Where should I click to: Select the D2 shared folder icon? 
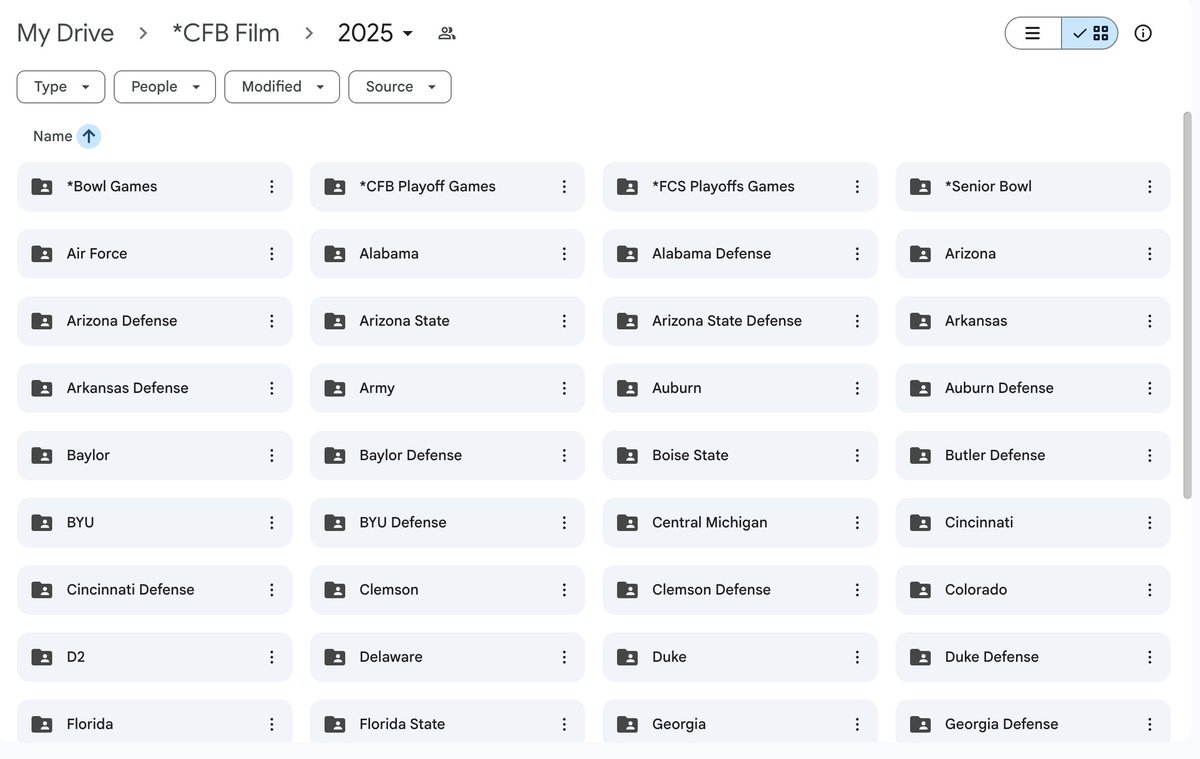coord(42,657)
